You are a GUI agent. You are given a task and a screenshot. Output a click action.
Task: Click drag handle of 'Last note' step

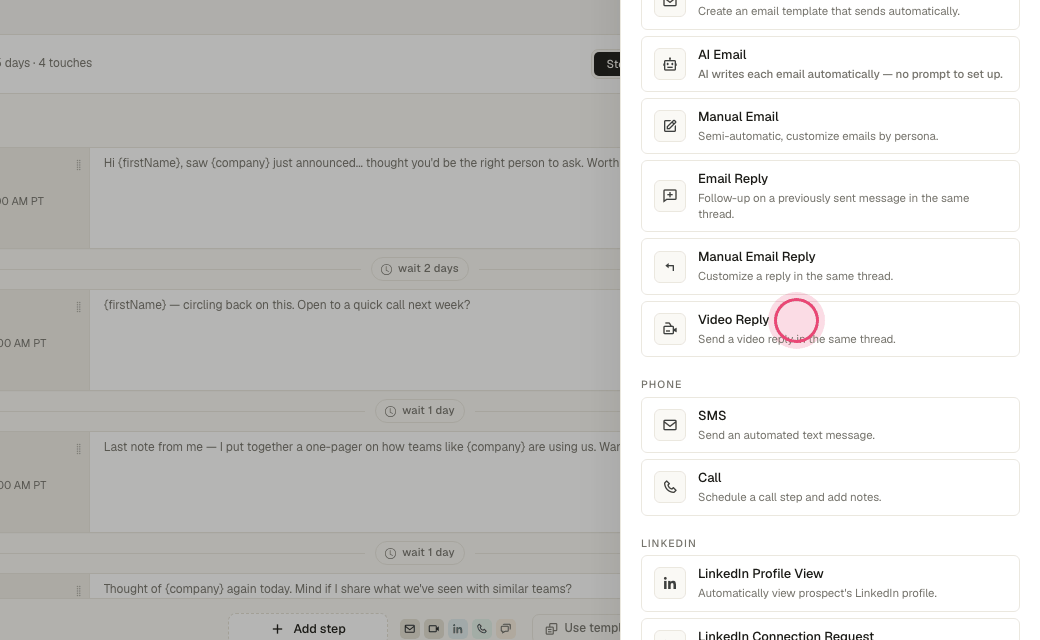point(78,449)
